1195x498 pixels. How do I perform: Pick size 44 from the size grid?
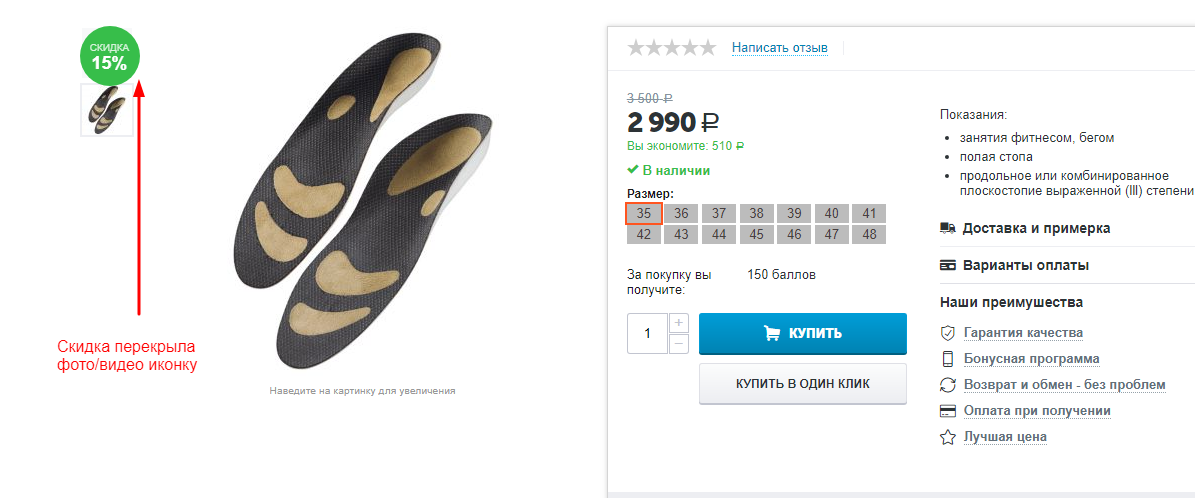[719, 235]
